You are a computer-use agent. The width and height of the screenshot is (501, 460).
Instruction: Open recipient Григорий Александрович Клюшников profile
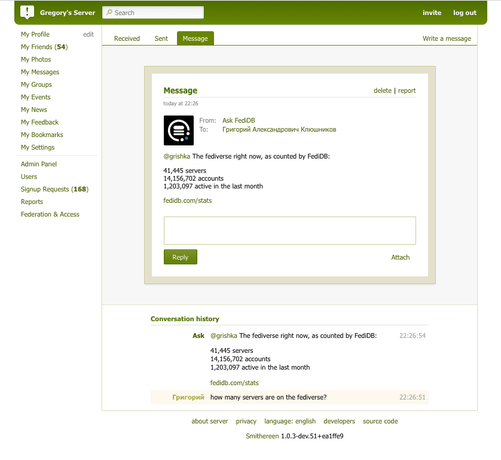click(279, 129)
